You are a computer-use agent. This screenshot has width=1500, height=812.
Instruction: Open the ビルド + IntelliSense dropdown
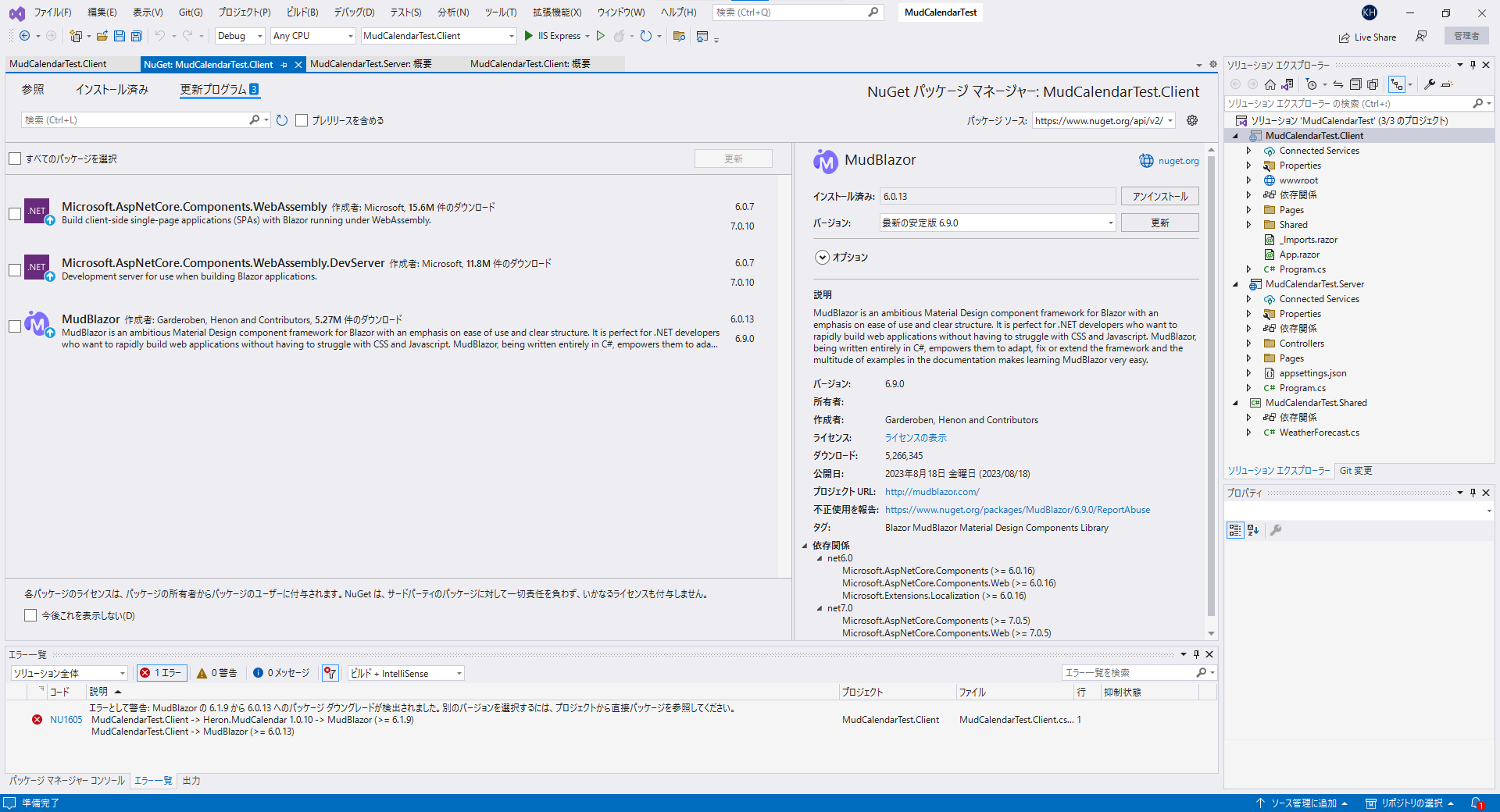[405, 673]
